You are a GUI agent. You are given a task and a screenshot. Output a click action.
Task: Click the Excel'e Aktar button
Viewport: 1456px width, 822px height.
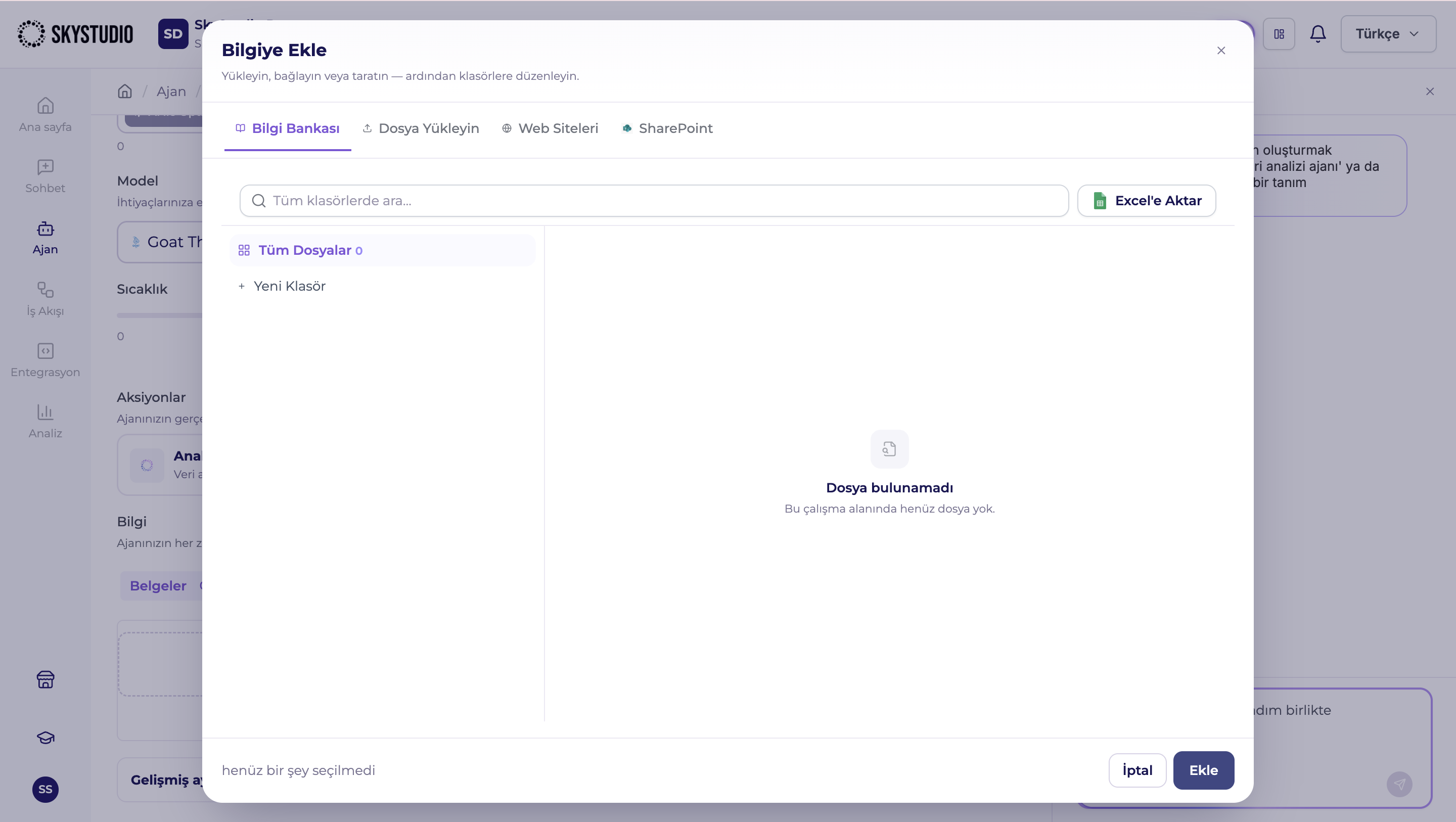pyautogui.click(x=1147, y=201)
